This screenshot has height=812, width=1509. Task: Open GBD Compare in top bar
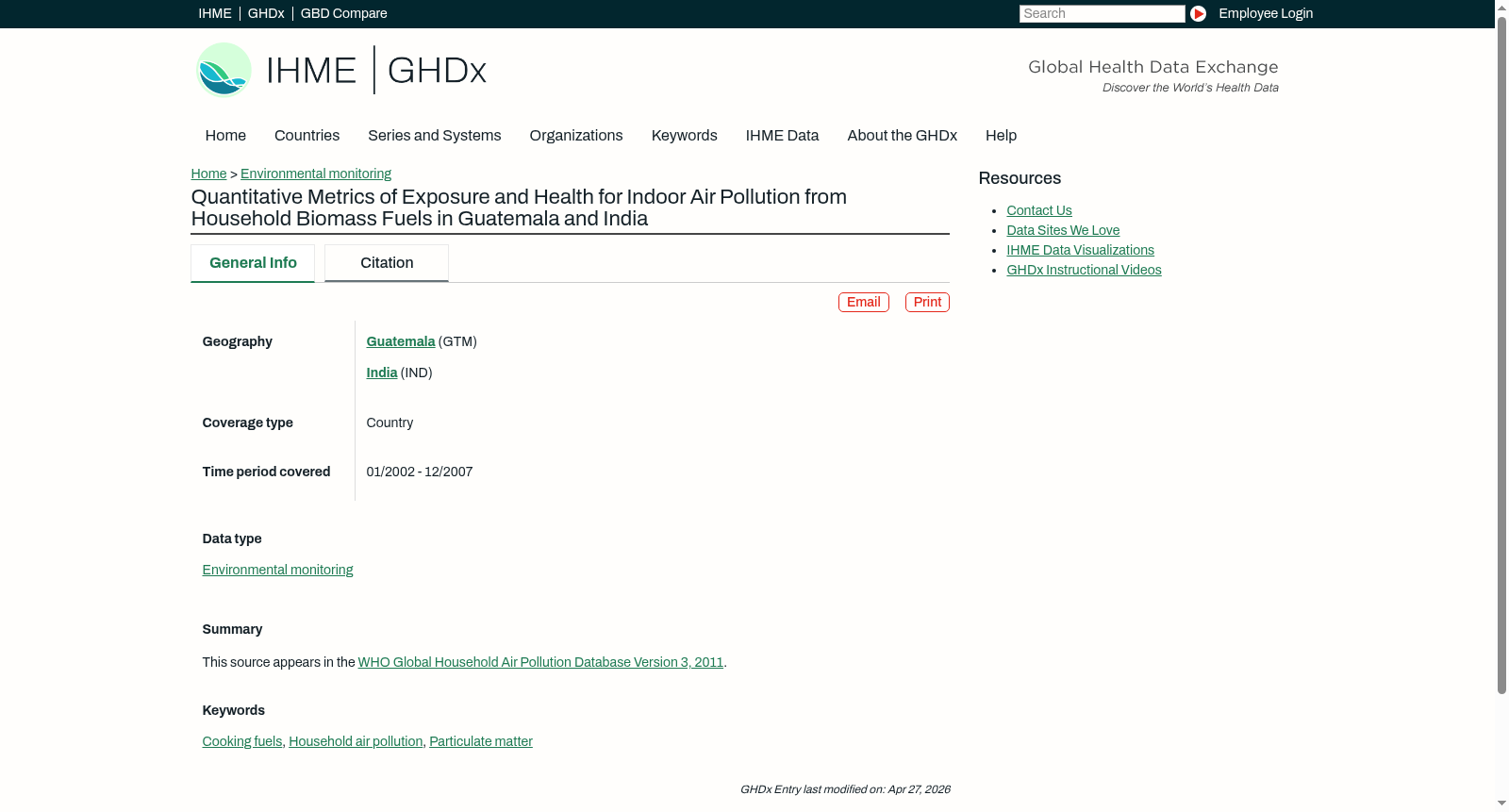pyautogui.click(x=344, y=13)
